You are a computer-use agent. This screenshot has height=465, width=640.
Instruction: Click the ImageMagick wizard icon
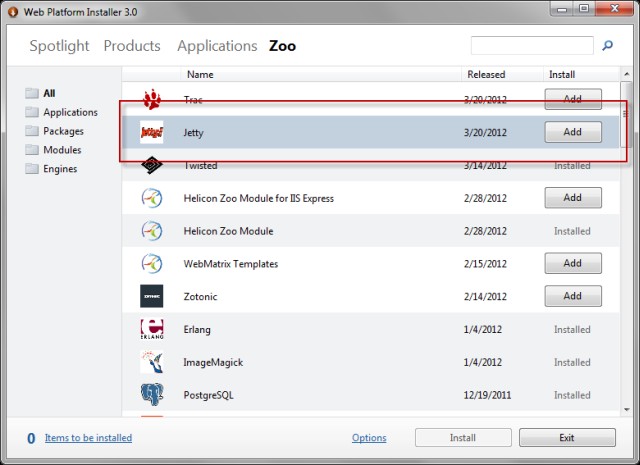pos(152,362)
